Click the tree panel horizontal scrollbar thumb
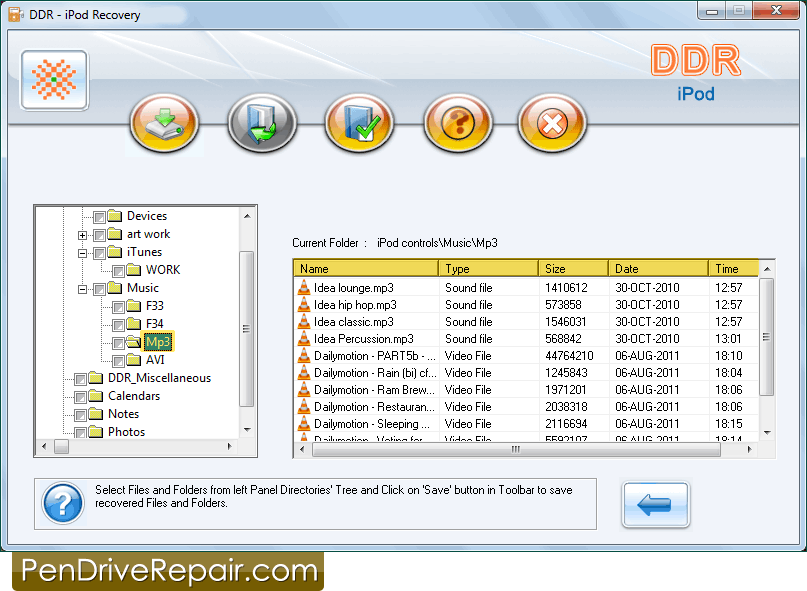The width and height of the screenshot is (807, 591). pos(61,446)
